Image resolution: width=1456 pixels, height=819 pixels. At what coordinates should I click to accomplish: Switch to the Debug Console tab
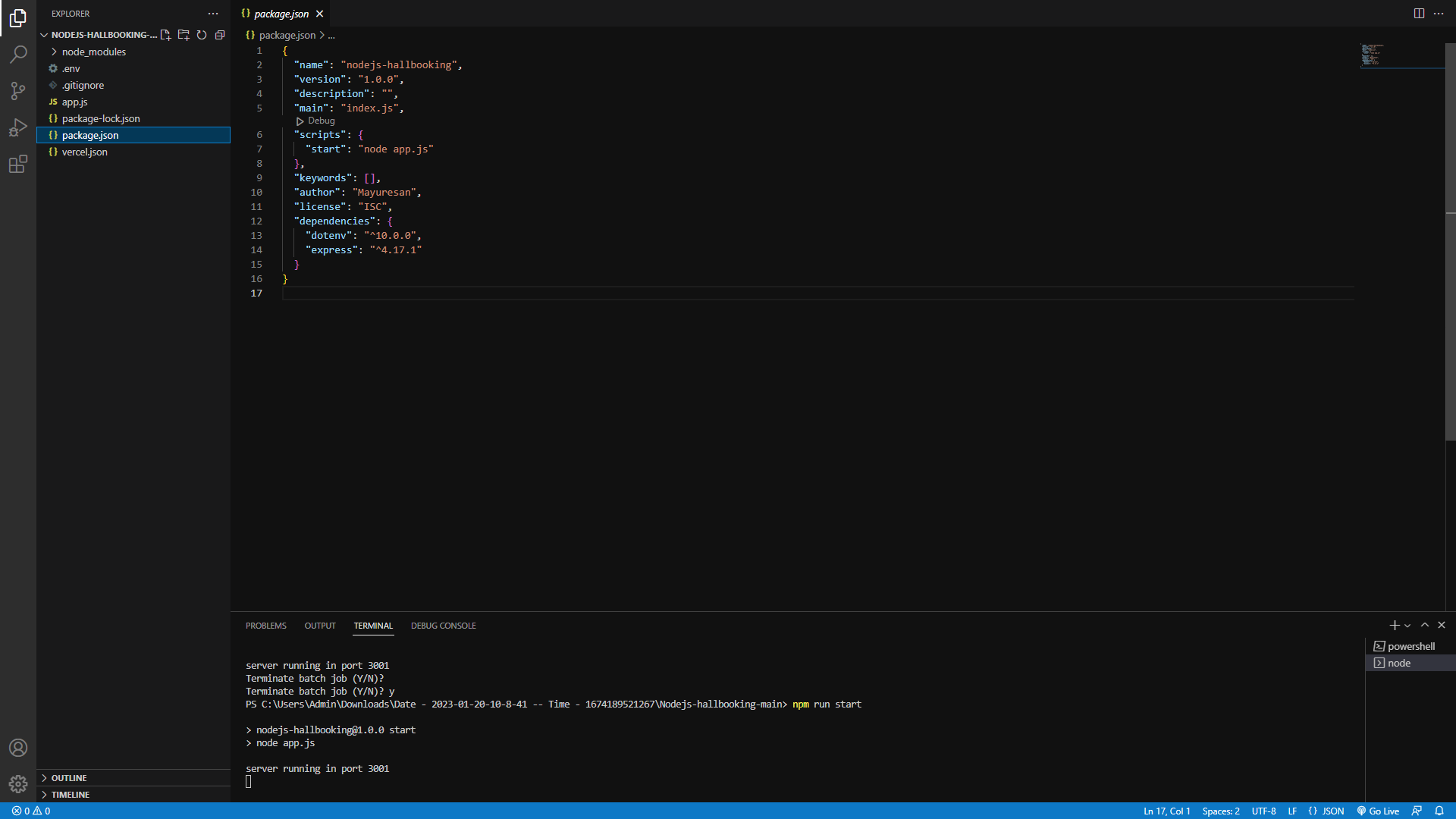pyautogui.click(x=443, y=626)
